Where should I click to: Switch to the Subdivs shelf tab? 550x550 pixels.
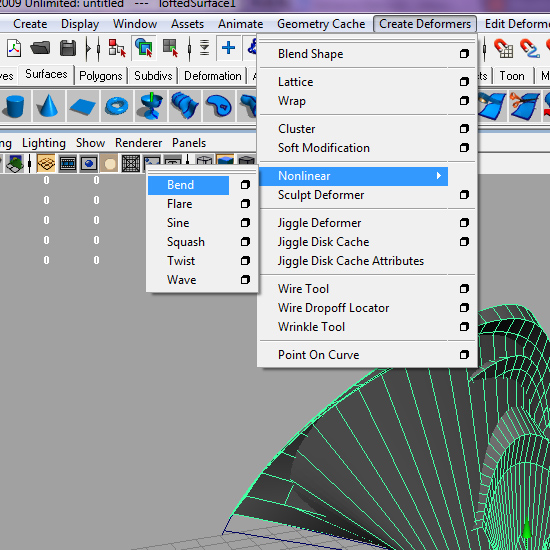click(153, 76)
